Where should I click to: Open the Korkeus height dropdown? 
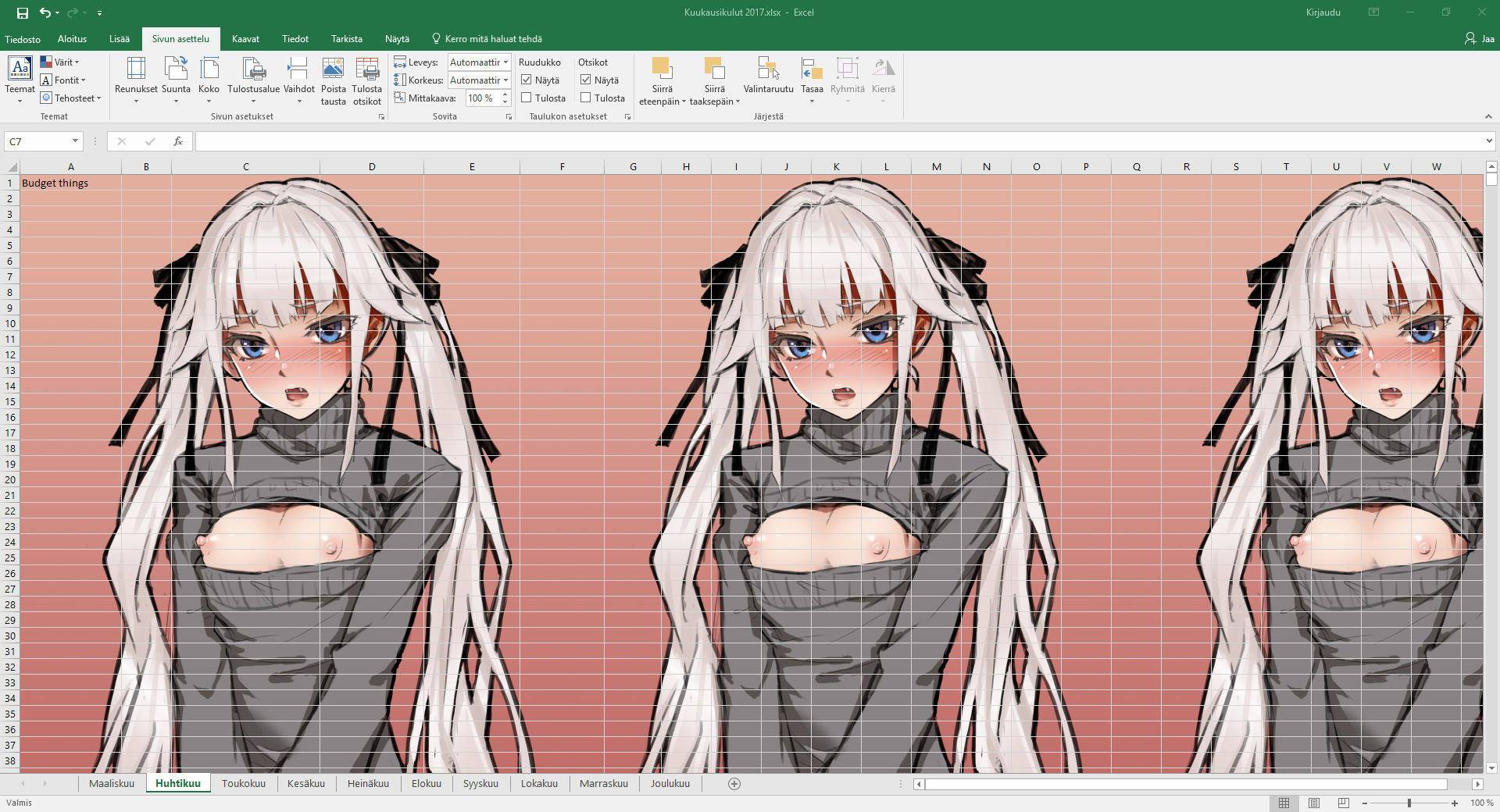505,80
